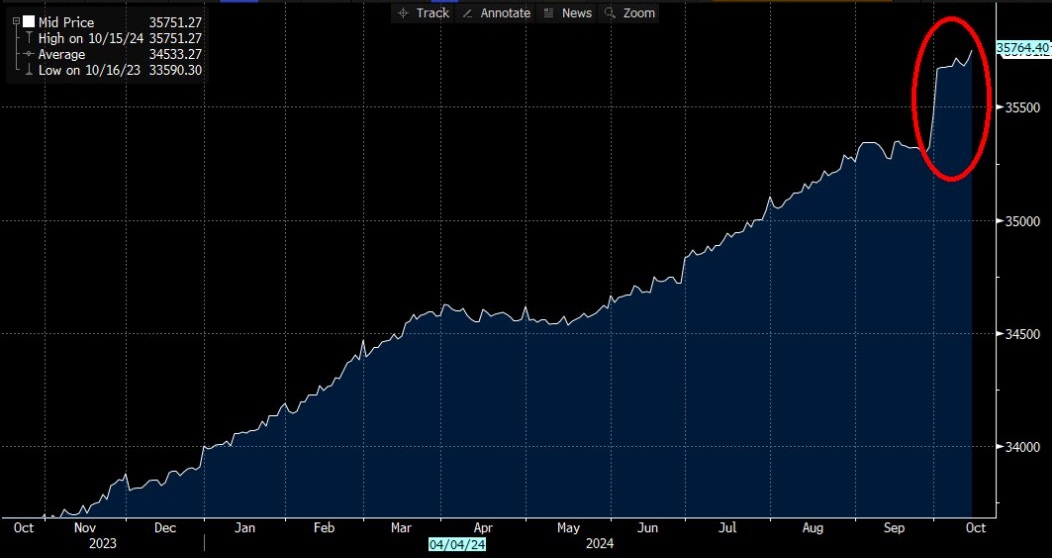The height and width of the screenshot is (558, 1052).
Task: Click the High on 10/15/24 legend entry
Action: (x=91, y=39)
